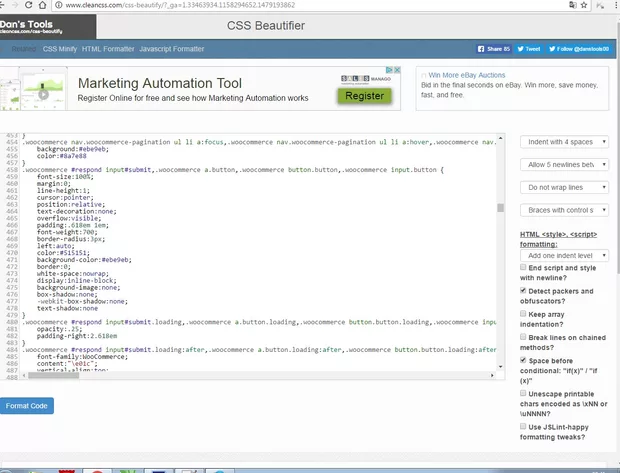Toggle Keep array indentation checkbox
This screenshot has width=620, height=473.
tap(523, 314)
